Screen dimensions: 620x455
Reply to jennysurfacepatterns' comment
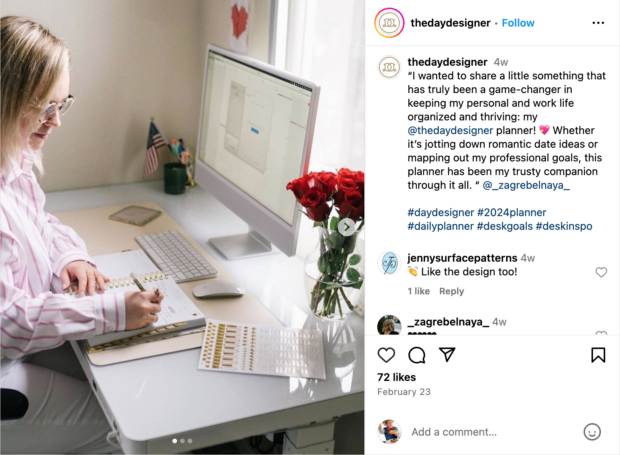[451, 291]
